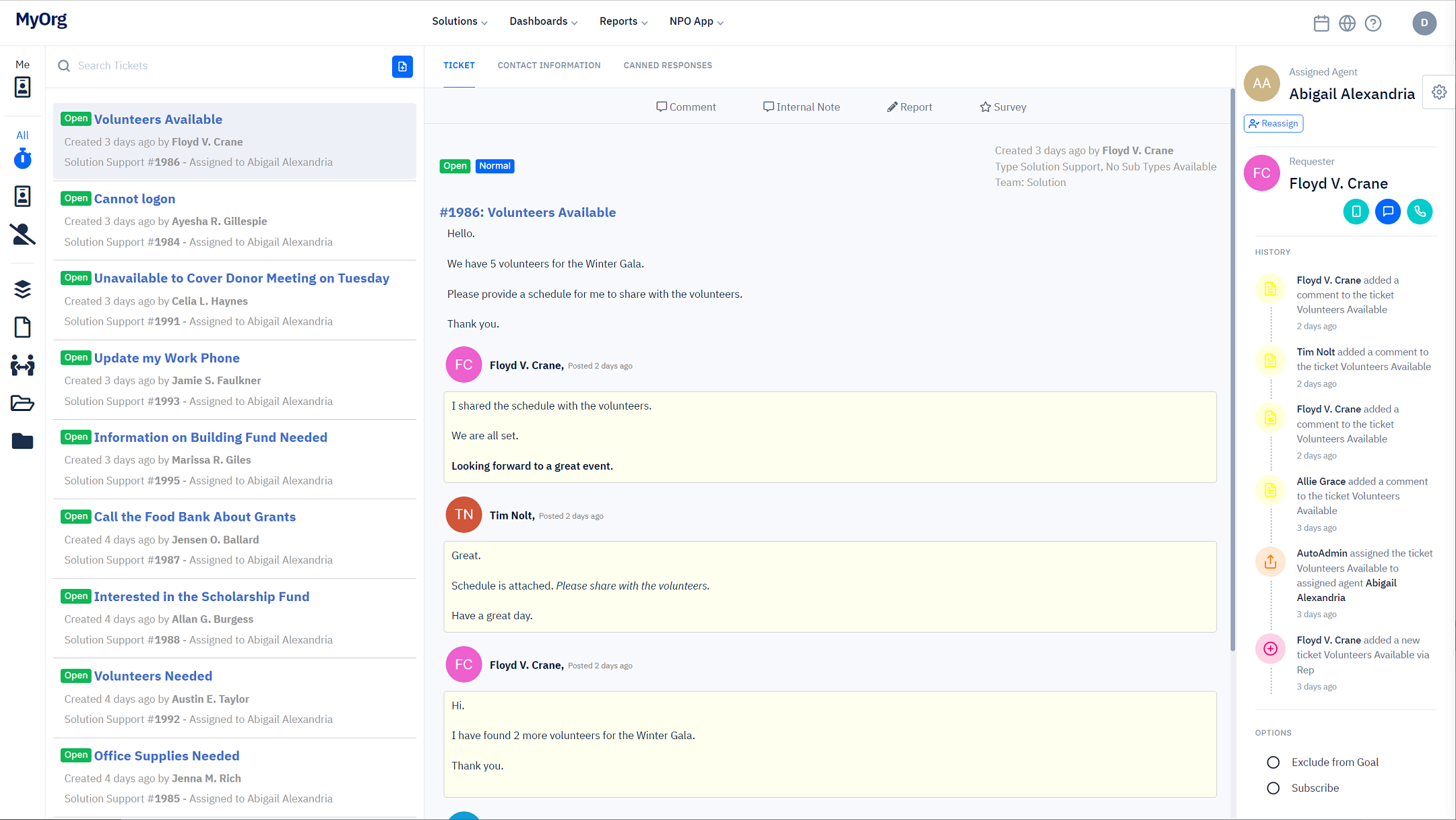Open the help question mark icon
This screenshot has width=1456, height=820.
pyautogui.click(x=1373, y=24)
